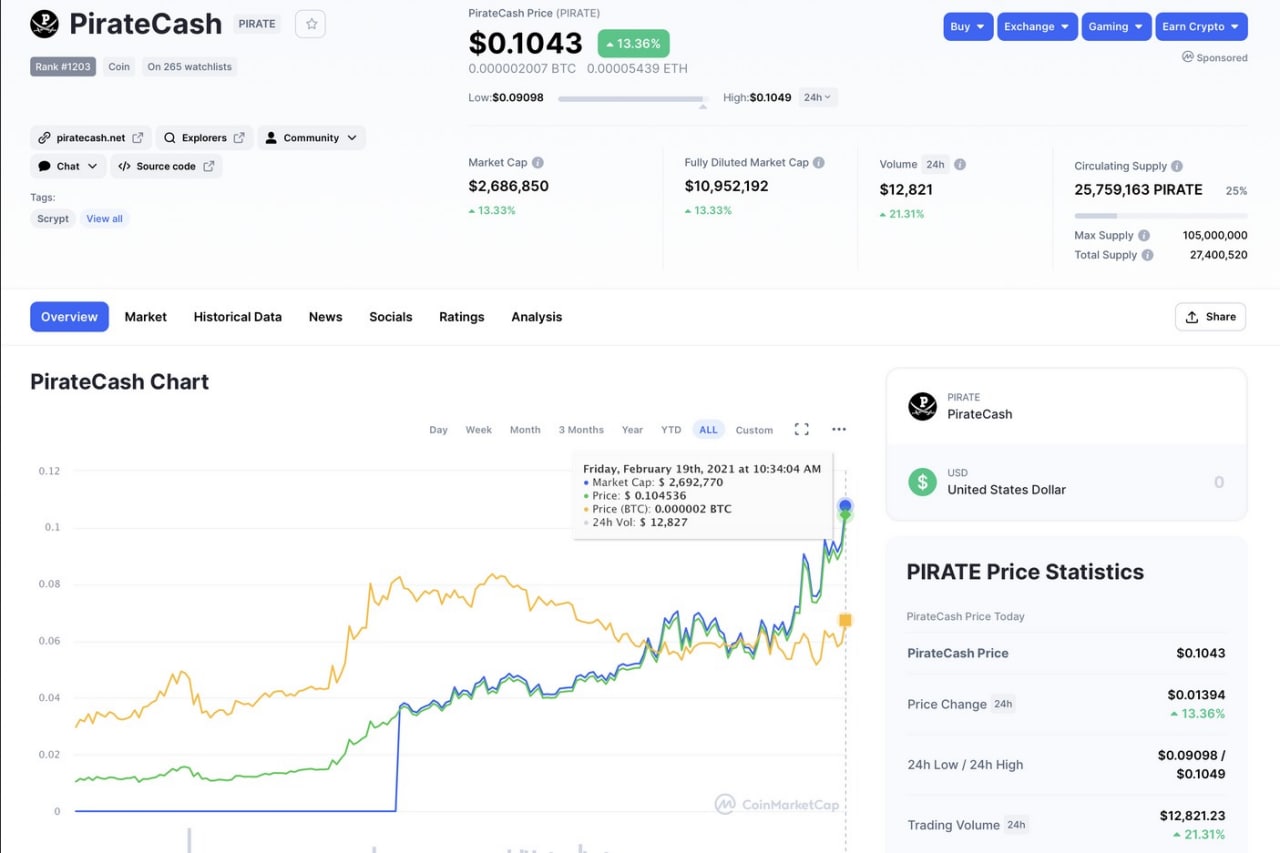1280x853 pixels.
Task: Click the Share button
Action: (x=1210, y=317)
